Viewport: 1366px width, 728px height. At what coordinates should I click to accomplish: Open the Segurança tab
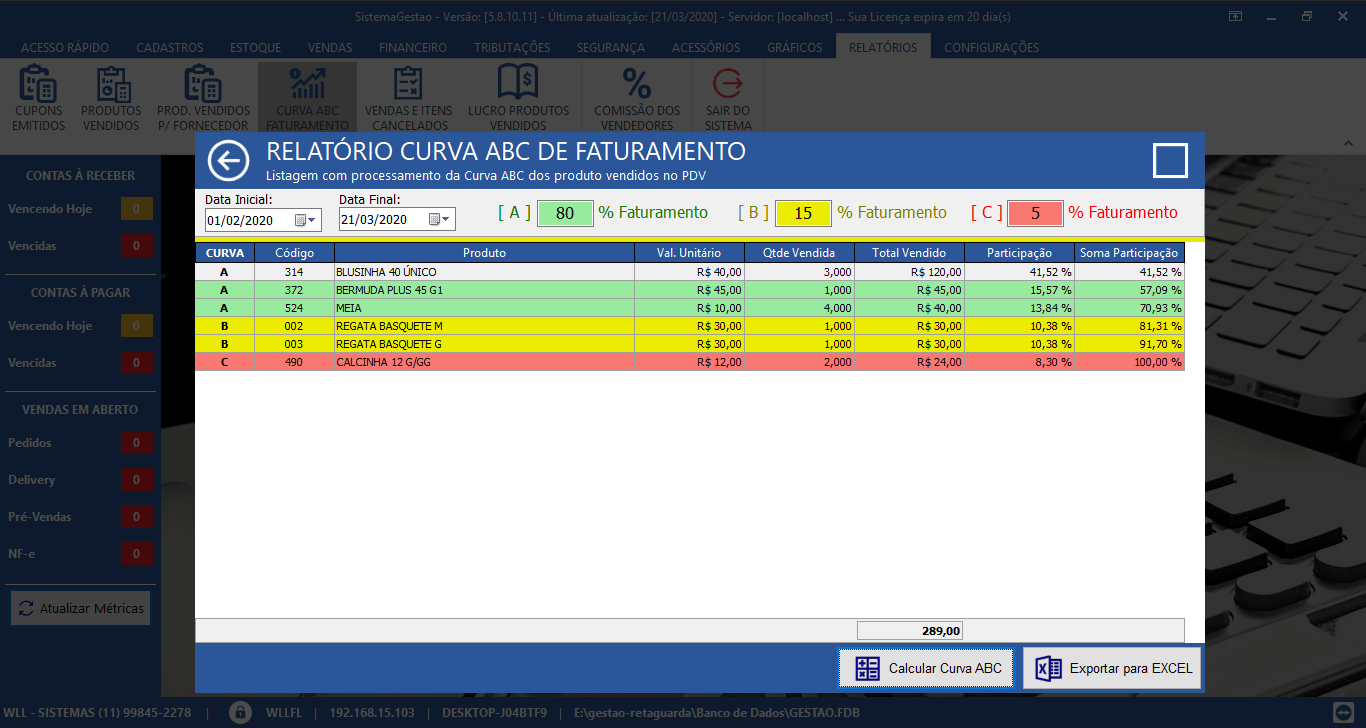611,47
